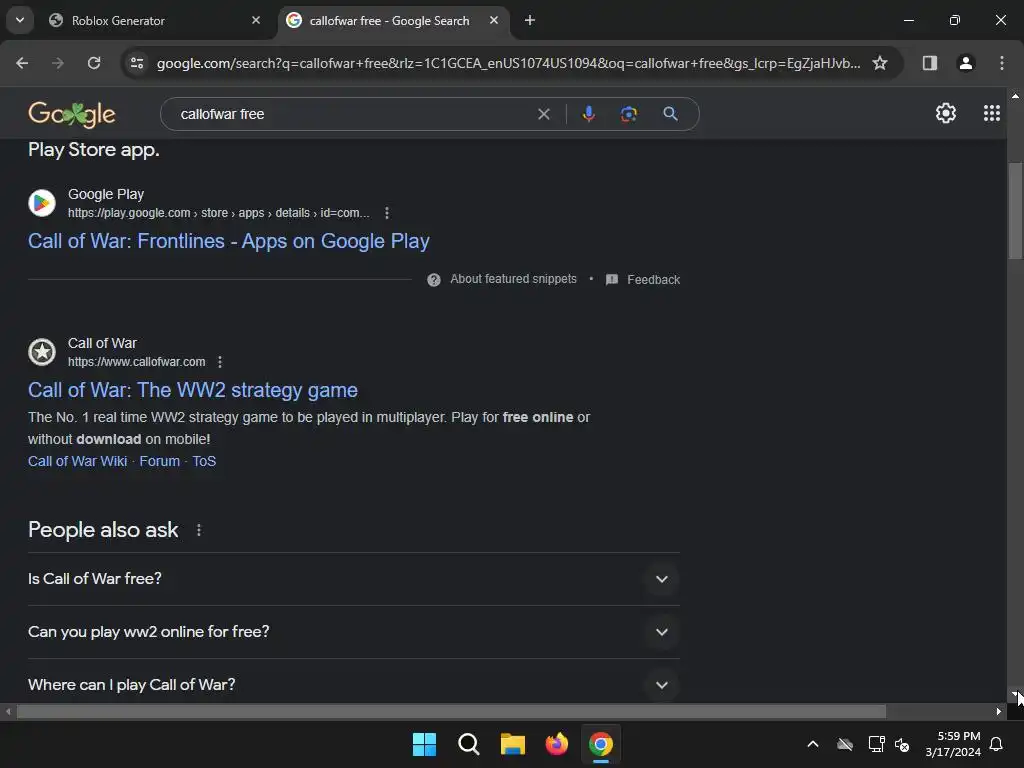Click scroll-up arrow on vertical scrollbar
Viewport: 1024px width, 768px height.
click(x=1015, y=95)
